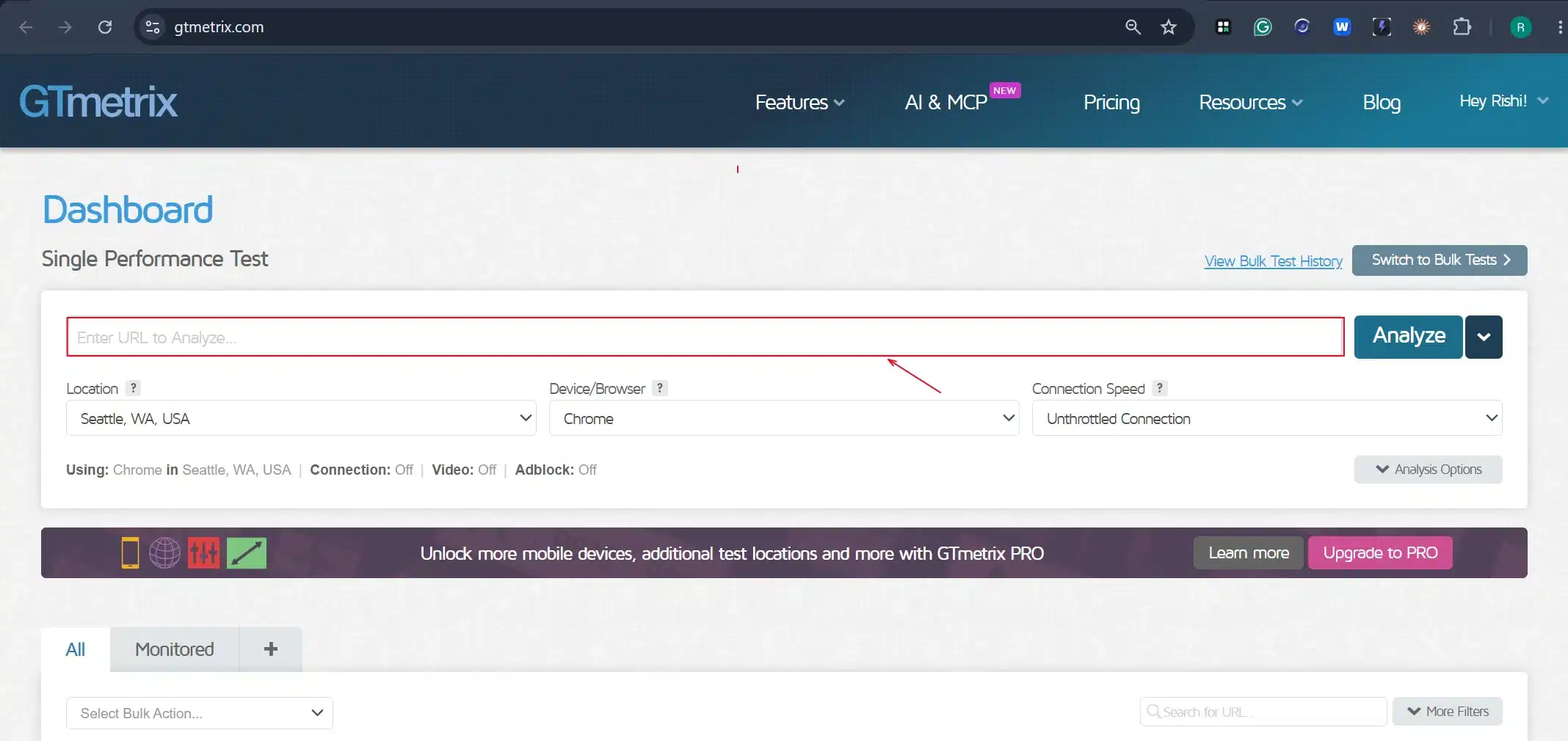This screenshot has height=741, width=1568.
Task: Open the blue W extension icon
Action: coord(1342,27)
